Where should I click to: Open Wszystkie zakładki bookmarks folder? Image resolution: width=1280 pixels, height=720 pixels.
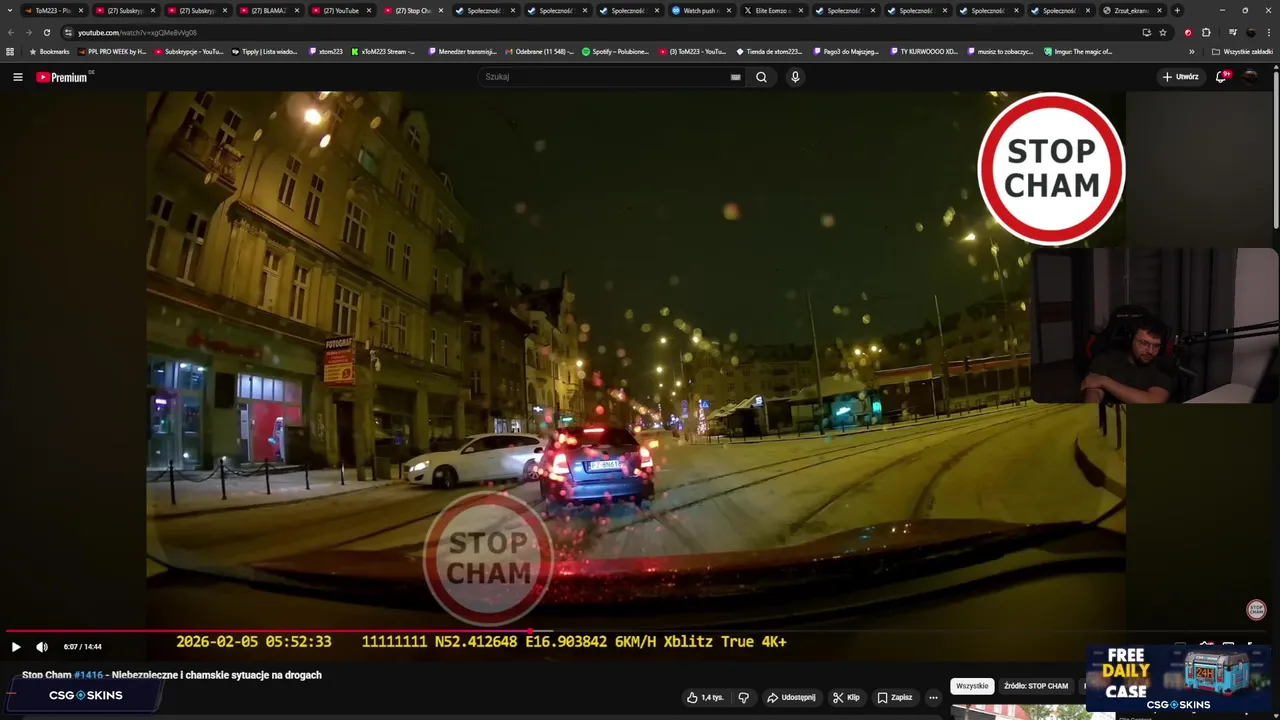[1242, 51]
